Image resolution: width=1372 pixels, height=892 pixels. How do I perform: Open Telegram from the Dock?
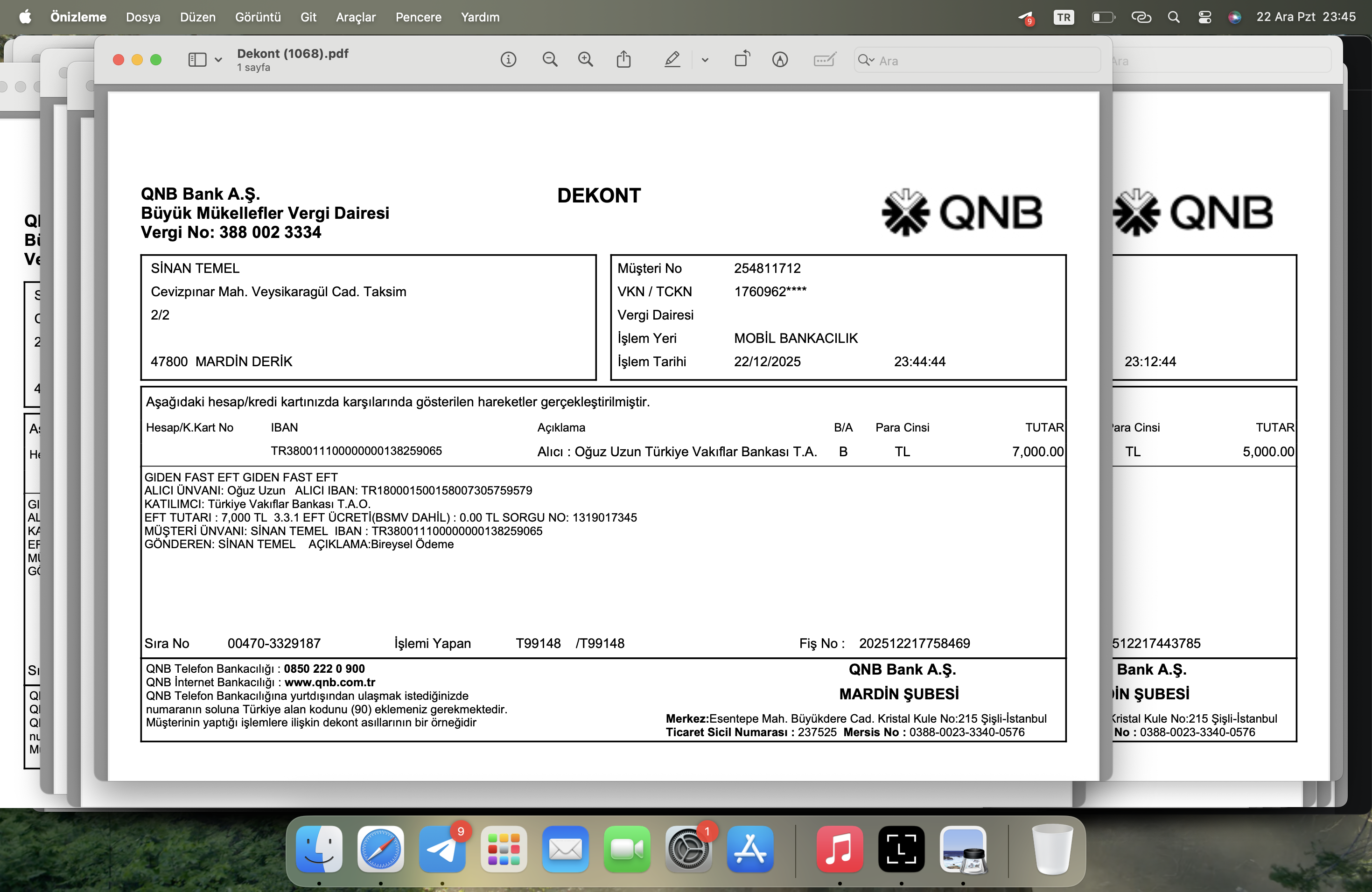[442, 850]
